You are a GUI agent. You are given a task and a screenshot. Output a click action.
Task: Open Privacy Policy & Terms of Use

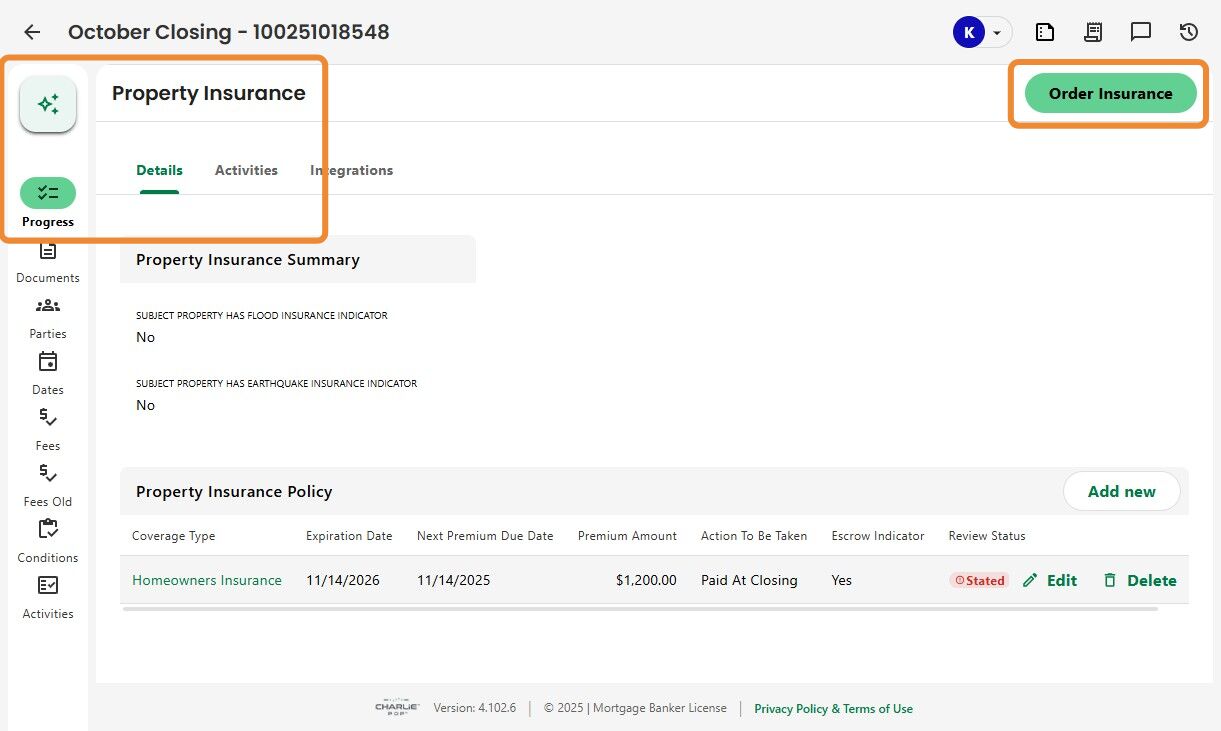(833, 709)
